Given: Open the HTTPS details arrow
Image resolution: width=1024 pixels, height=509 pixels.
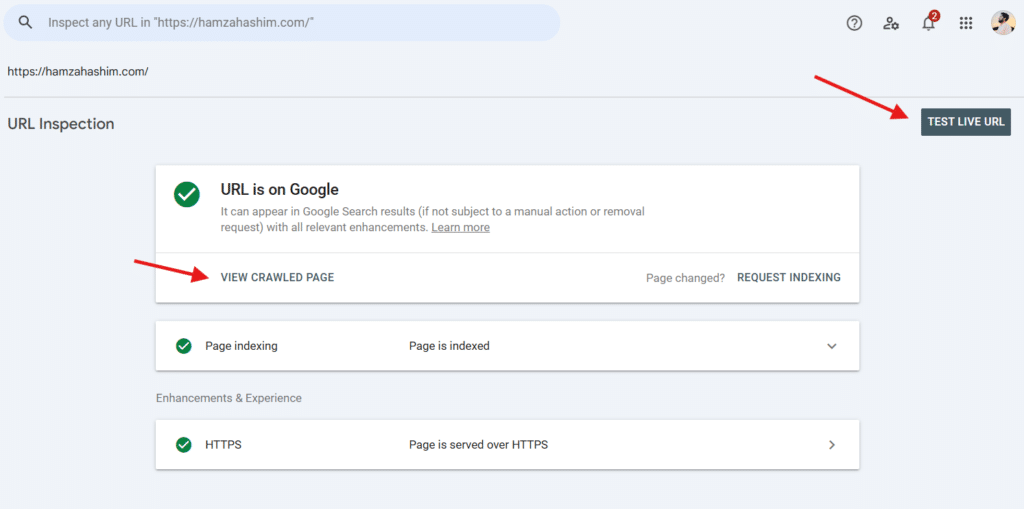Looking at the screenshot, I should pos(831,445).
